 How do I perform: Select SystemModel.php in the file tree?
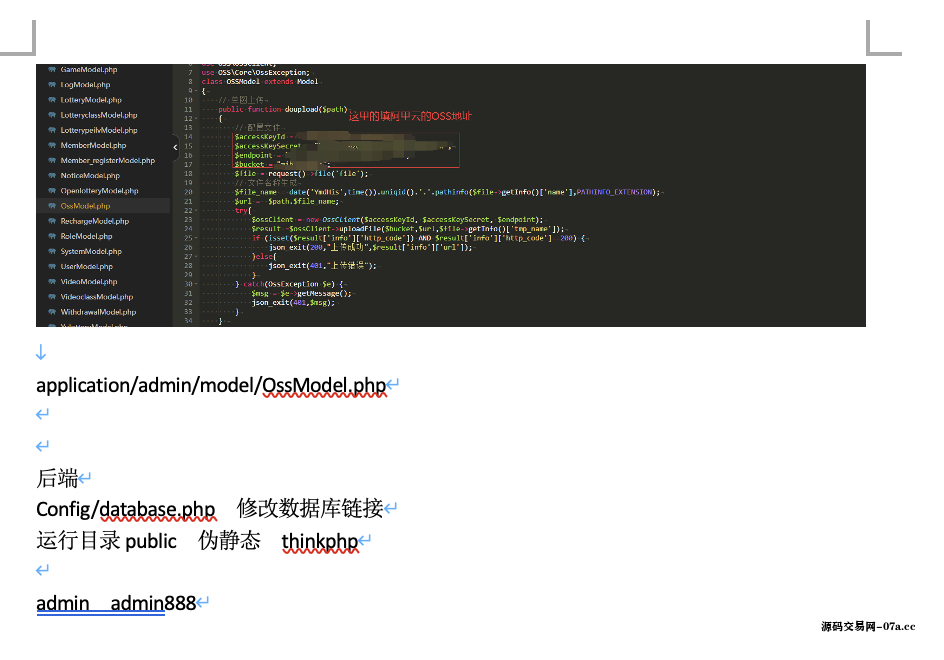coord(91,251)
